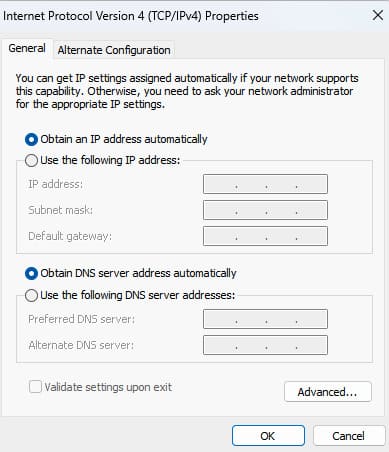Click the dialog title bar text
The image size is (389, 452).
(x=131, y=16)
